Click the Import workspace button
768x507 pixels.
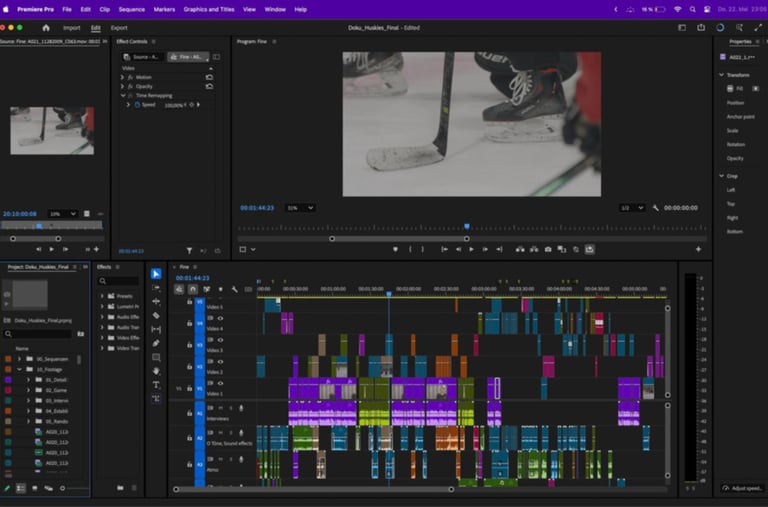click(x=71, y=28)
